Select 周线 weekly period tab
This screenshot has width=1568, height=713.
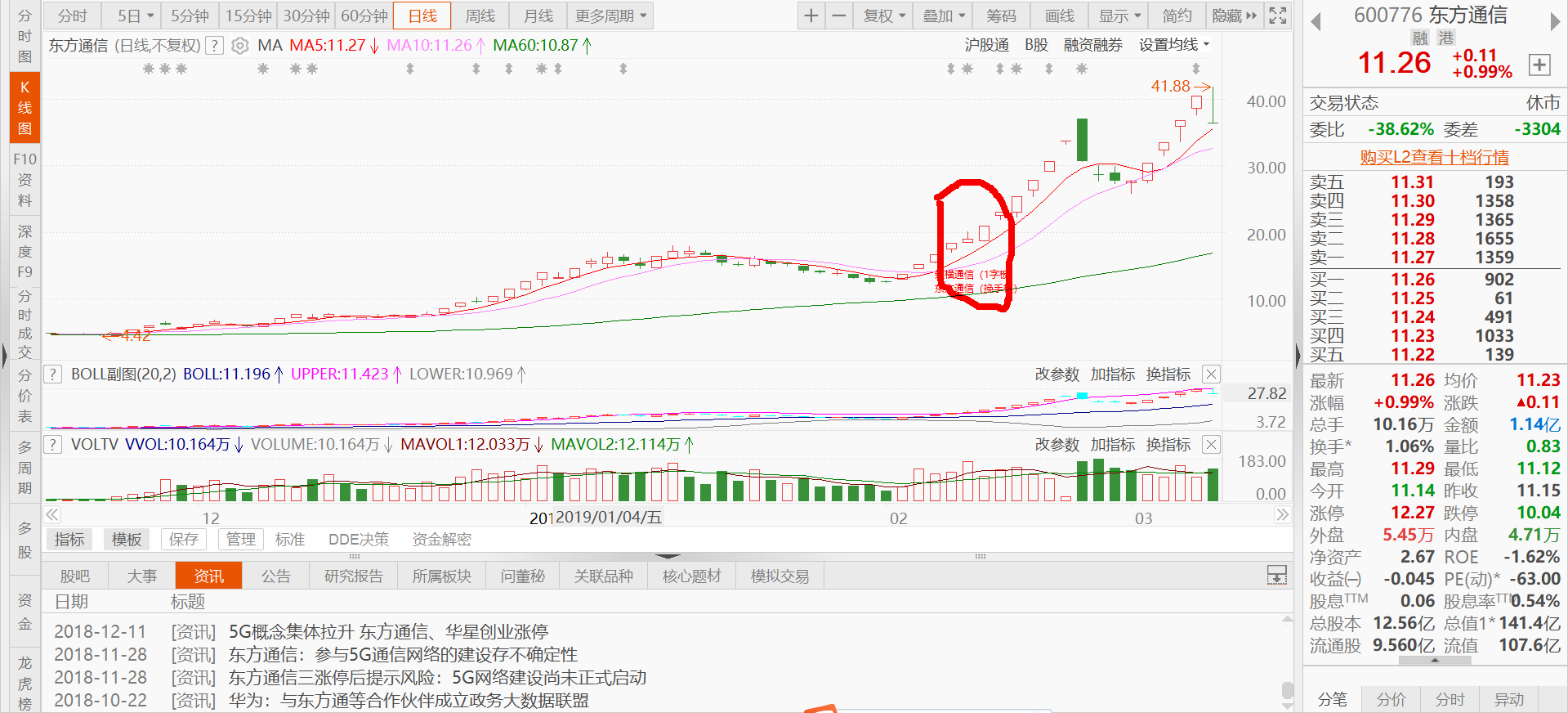pos(480,16)
